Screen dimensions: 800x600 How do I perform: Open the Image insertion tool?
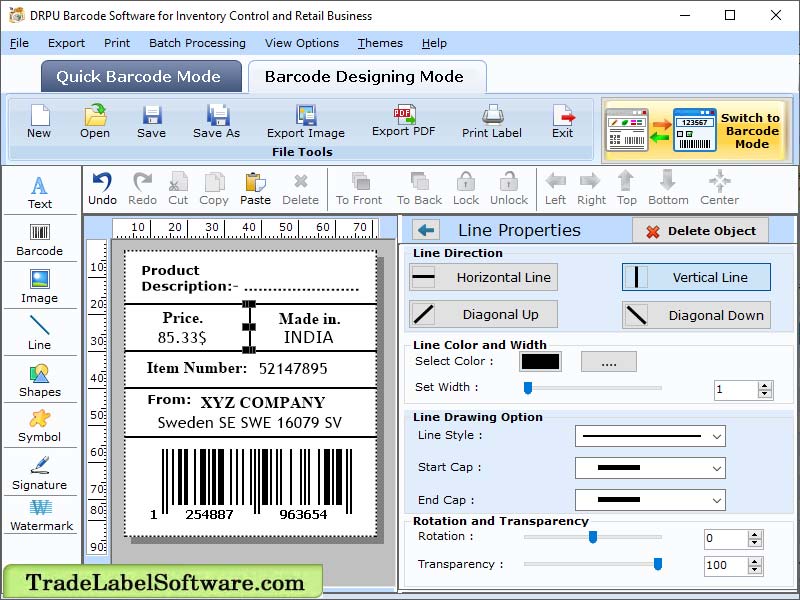(x=40, y=285)
